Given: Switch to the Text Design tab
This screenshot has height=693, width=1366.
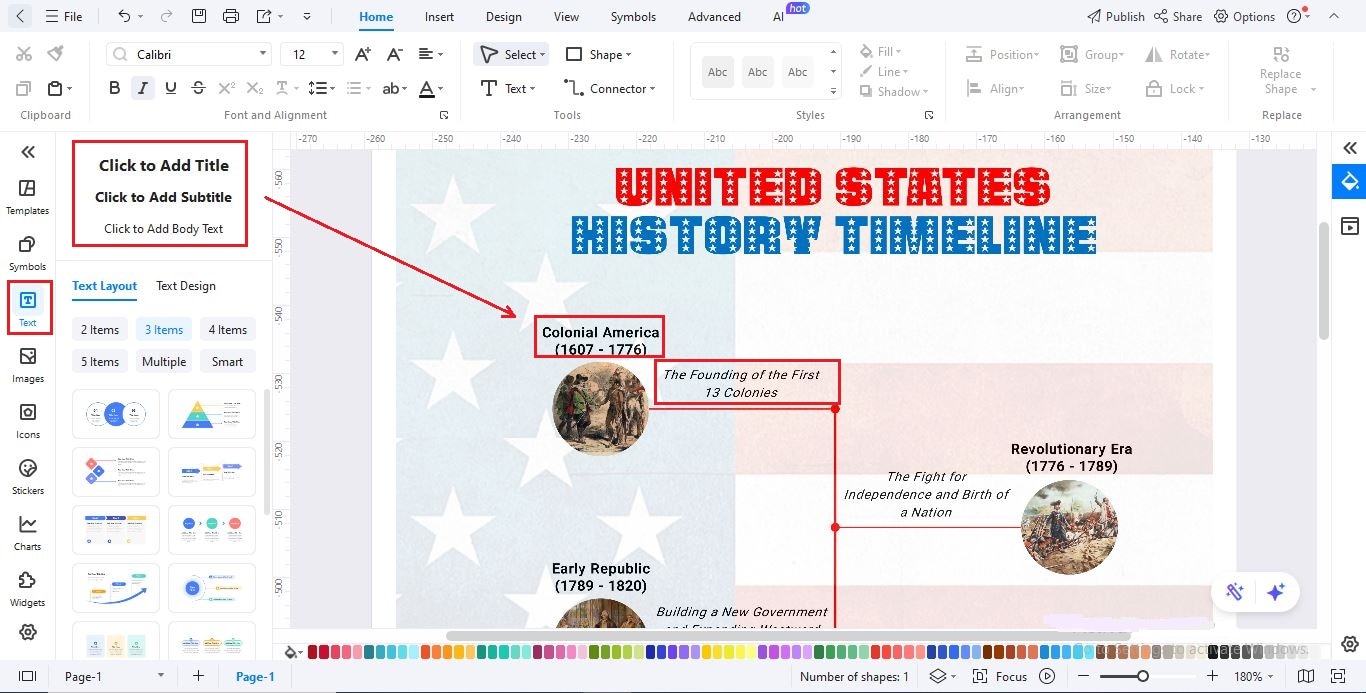Looking at the screenshot, I should tap(186, 286).
